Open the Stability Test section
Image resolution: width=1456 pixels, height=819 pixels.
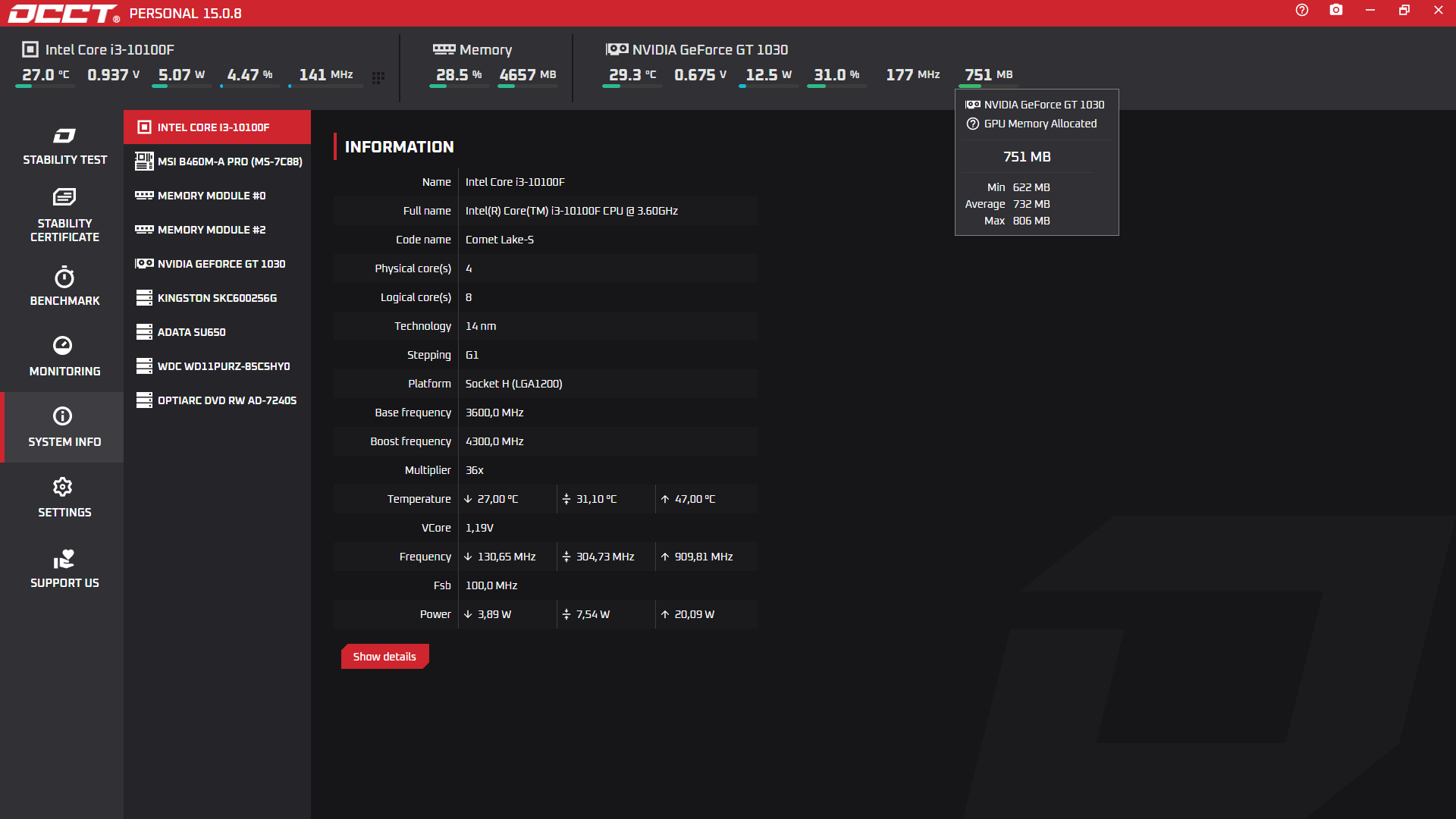(x=64, y=146)
